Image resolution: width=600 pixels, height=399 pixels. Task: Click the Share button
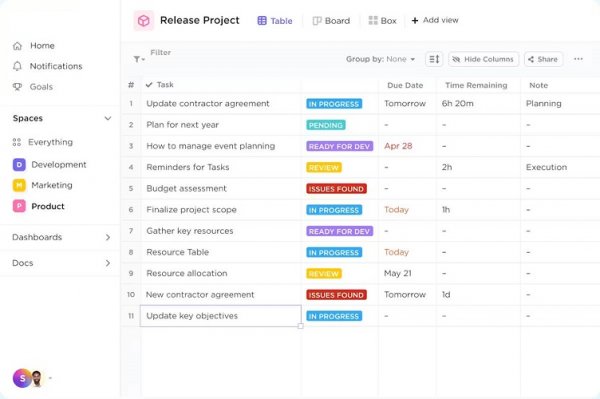click(543, 59)
